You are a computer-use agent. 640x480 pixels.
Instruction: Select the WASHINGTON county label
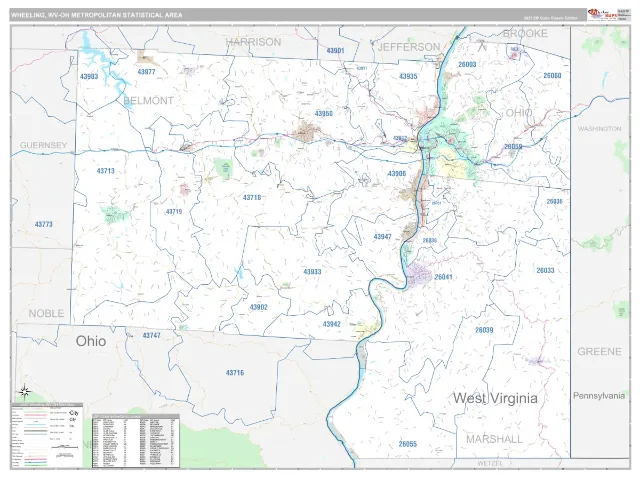[x=599, y=129]
